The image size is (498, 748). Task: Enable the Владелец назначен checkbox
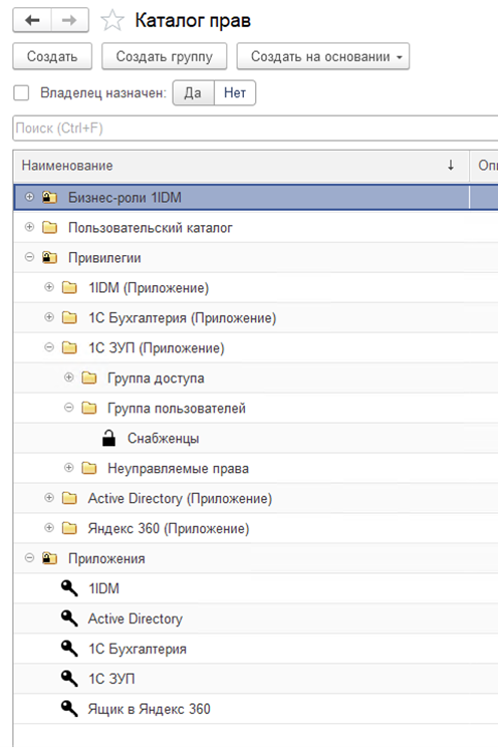[x=21, y=93]
